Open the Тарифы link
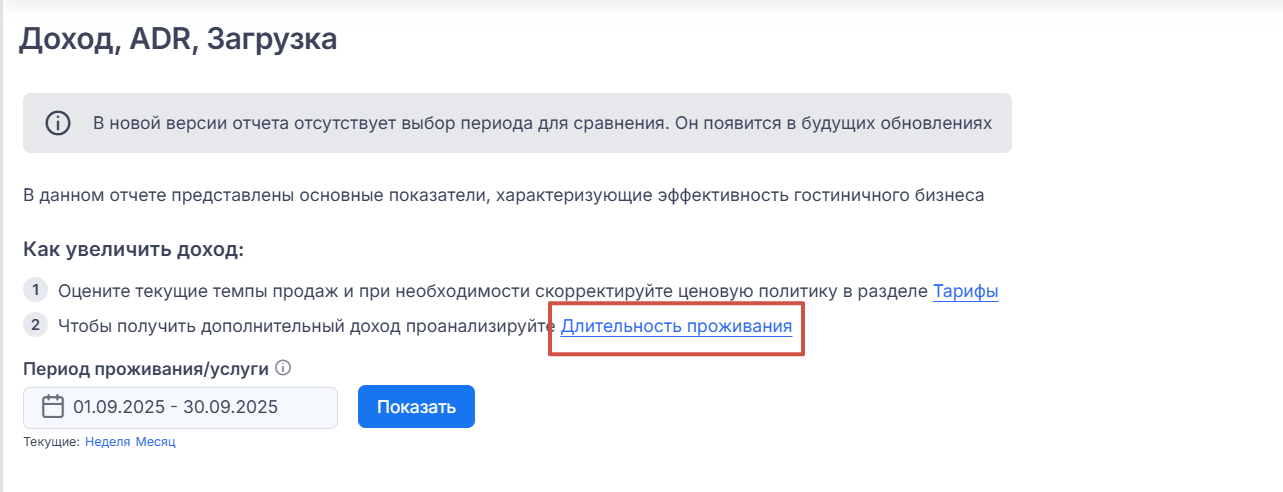Viewport: 1283px width, 492px height. tap(965, 292)
